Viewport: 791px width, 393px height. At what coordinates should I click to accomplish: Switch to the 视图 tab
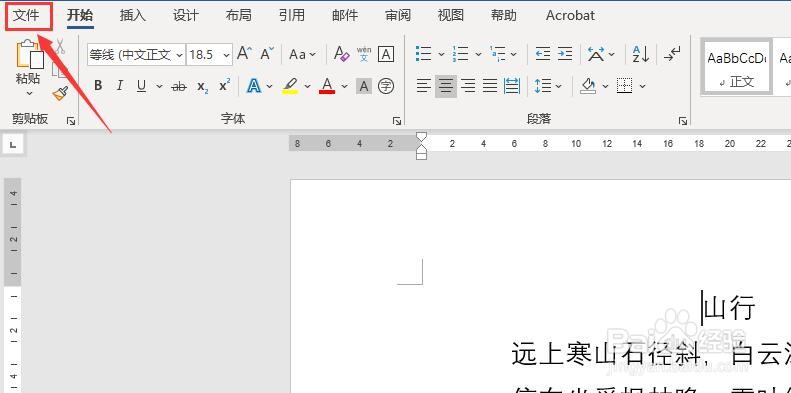click(451, 16)
